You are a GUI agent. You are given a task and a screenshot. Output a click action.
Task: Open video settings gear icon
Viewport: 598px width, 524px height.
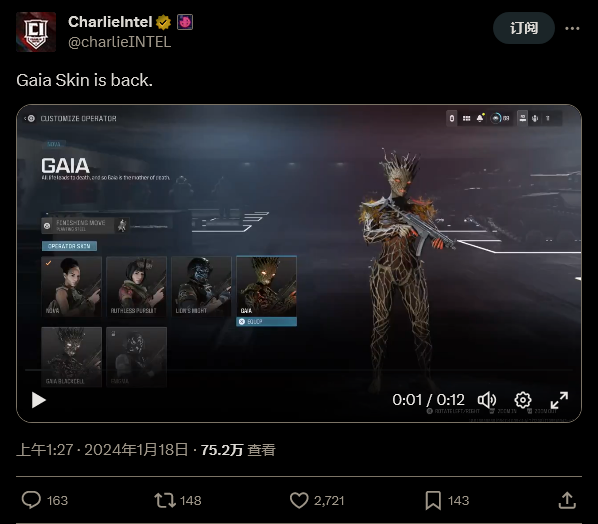point(522,400)
